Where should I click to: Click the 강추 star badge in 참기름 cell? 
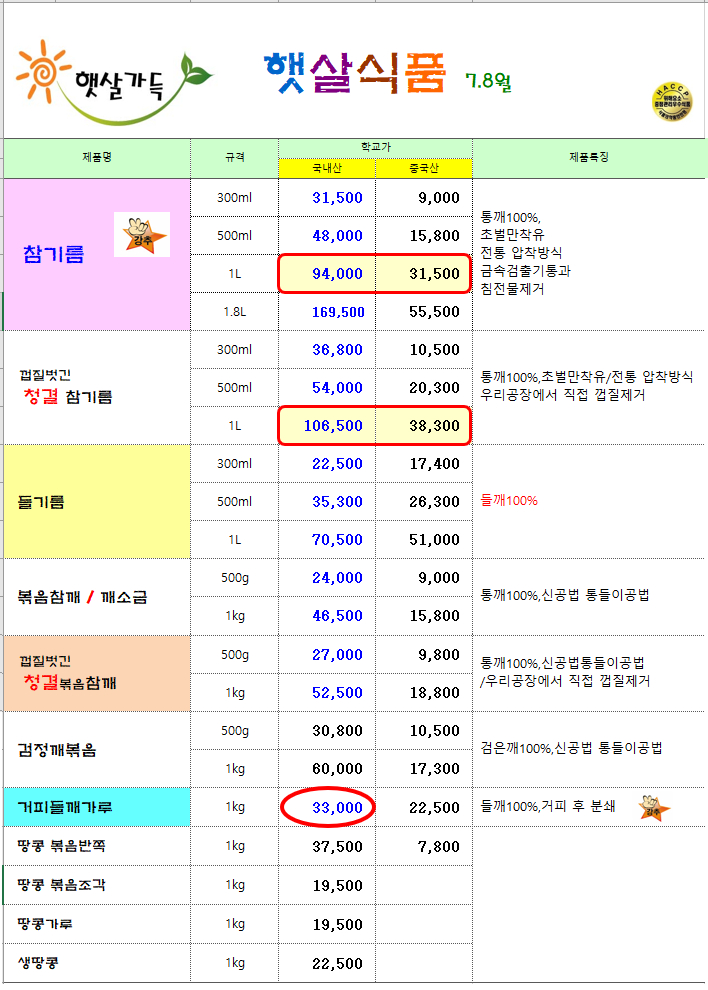(142, 234)
